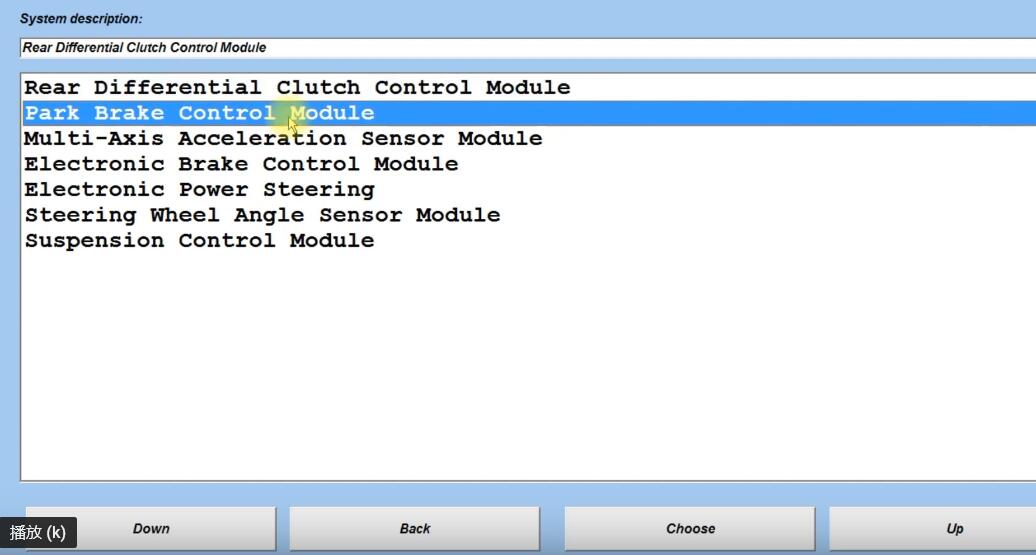
Task: Click the Choose button
Action: click(x=690, y=529)
